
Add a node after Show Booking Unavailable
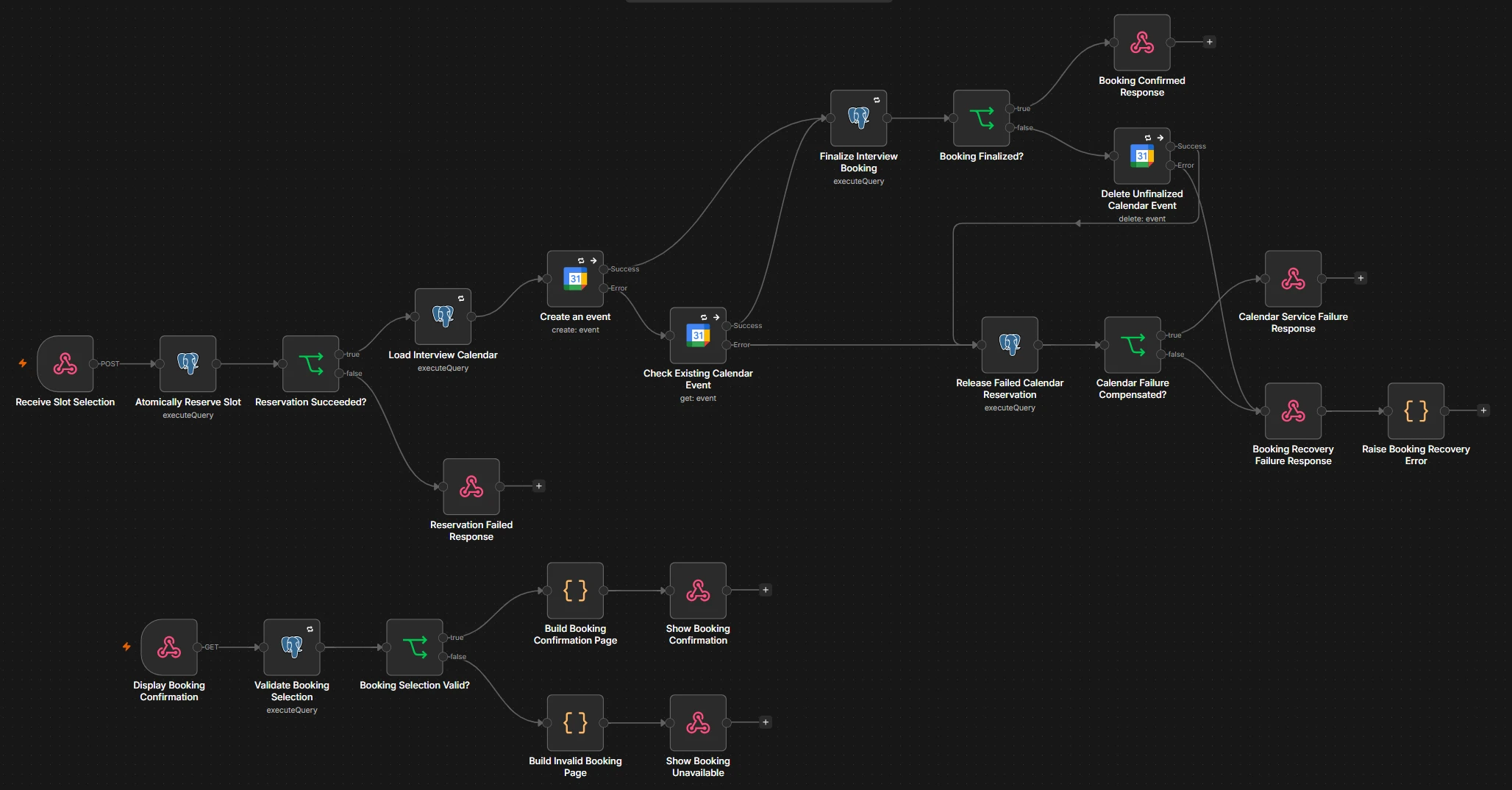coord(766,722)
